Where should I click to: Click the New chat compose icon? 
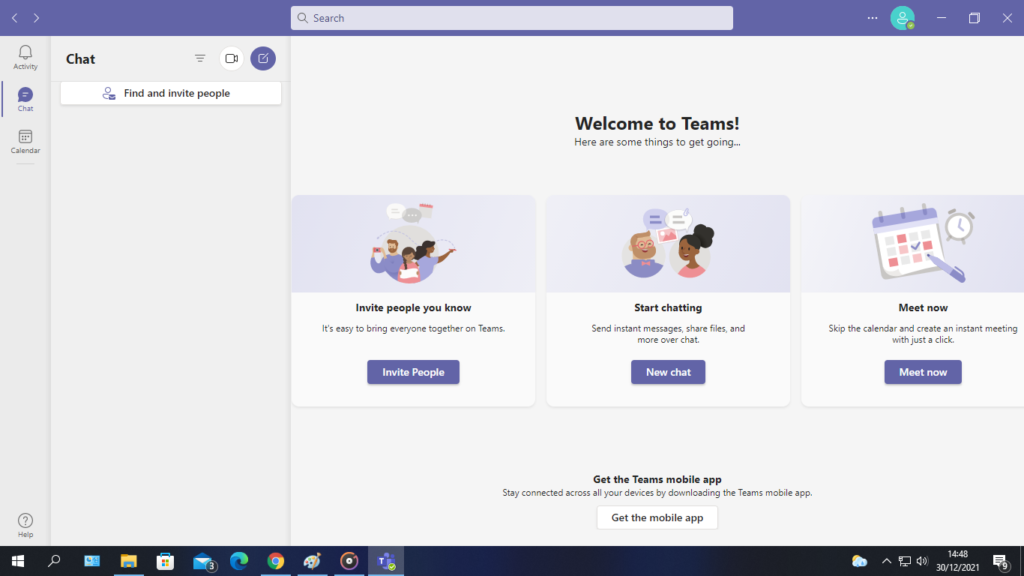[263, 59]
